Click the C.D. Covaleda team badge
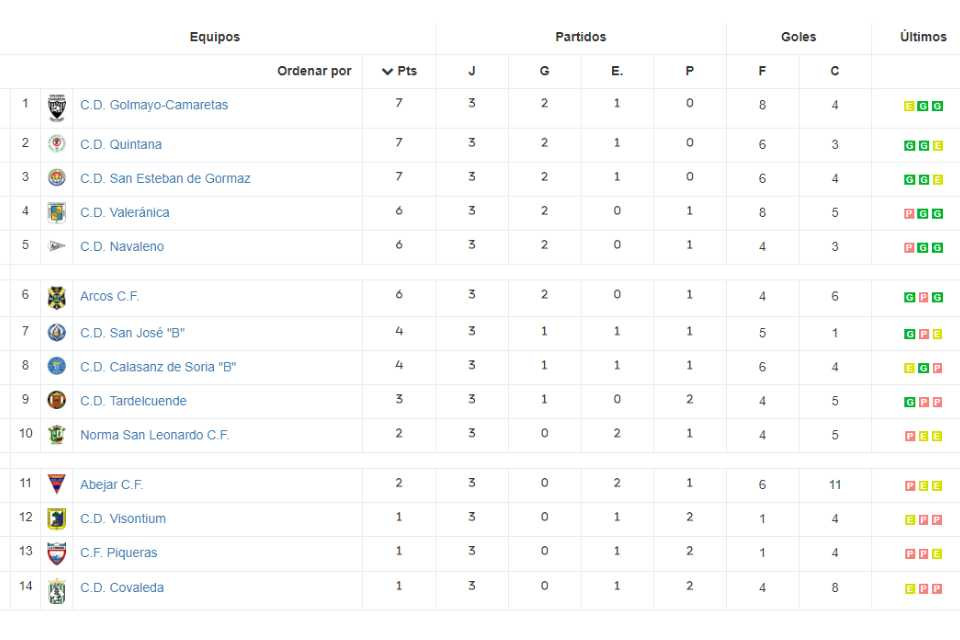960x640 pixels. pos(57,590)
